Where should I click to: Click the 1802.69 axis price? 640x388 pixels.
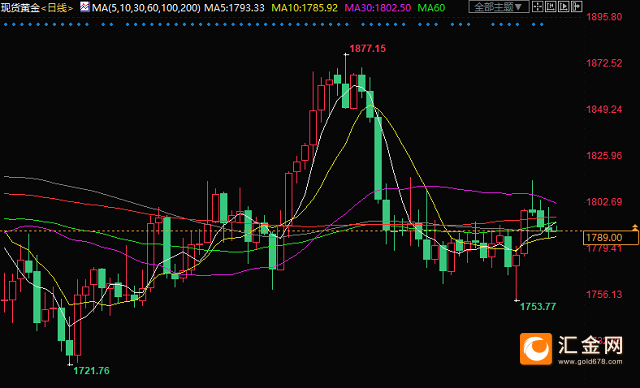pyautogui.click(x=604, y=202)
